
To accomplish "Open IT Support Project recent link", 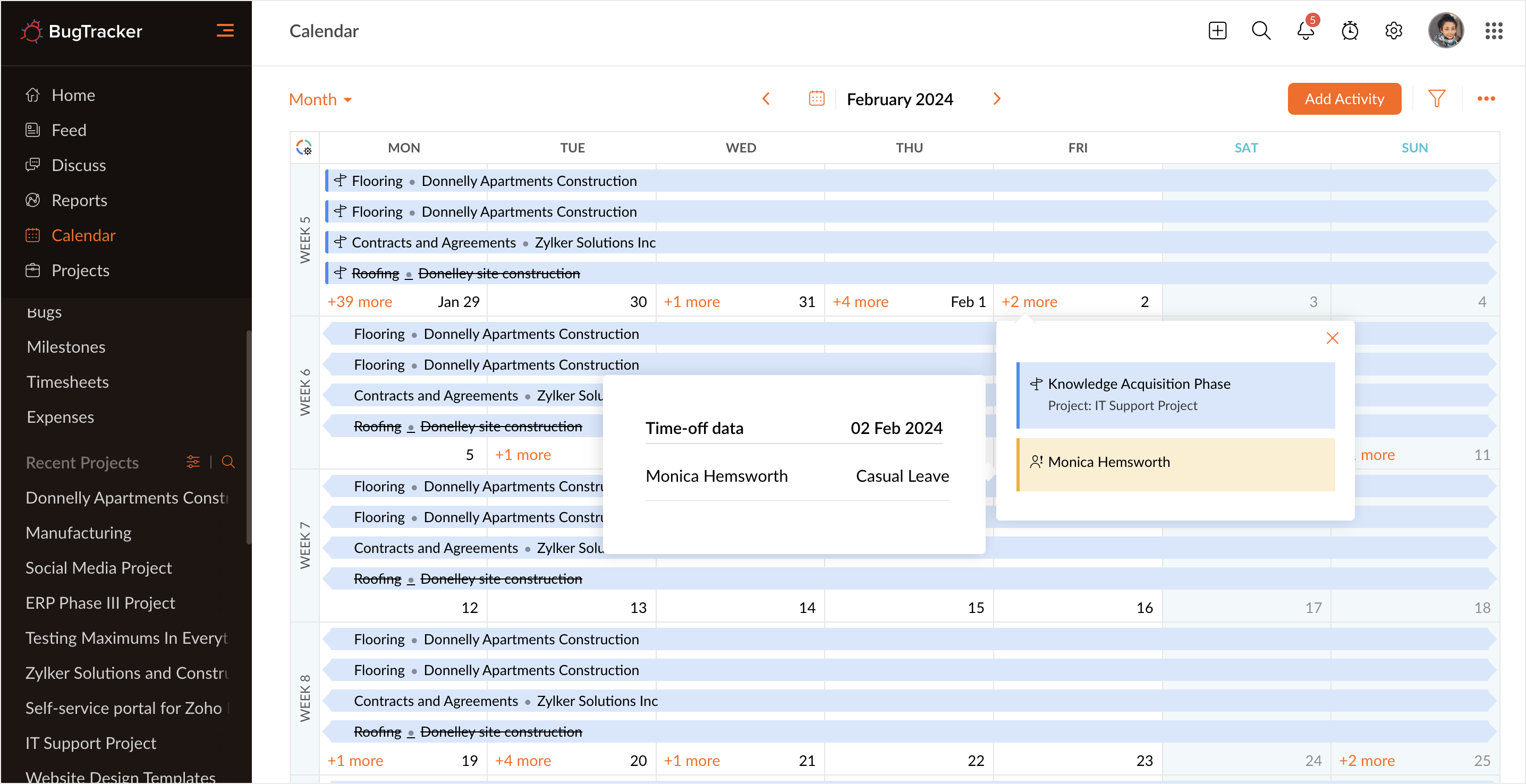I will 91,743.
